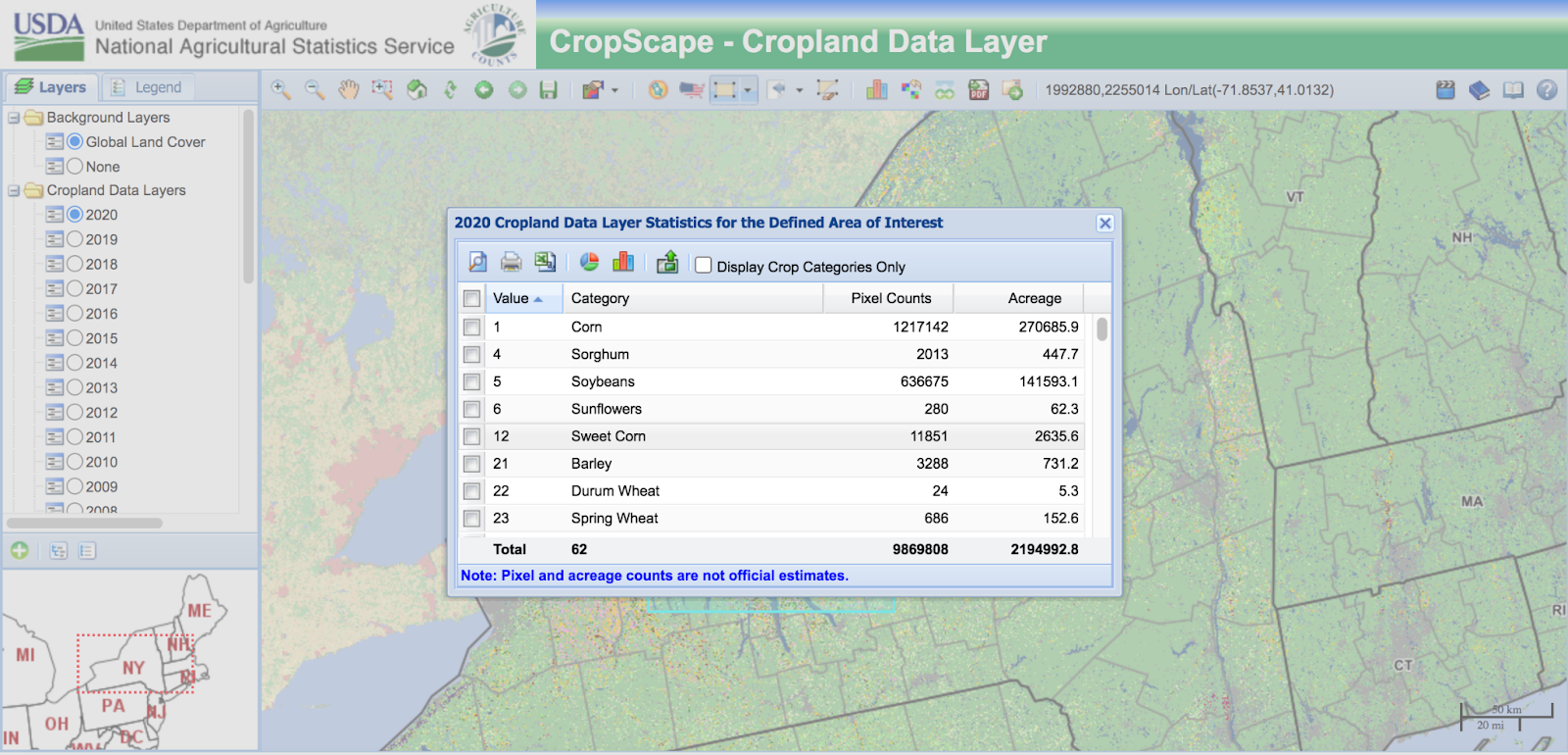Collapse the Background Layers folder
The height and width of the screenshot is (755, 1568).
click(x=14, y=118)
